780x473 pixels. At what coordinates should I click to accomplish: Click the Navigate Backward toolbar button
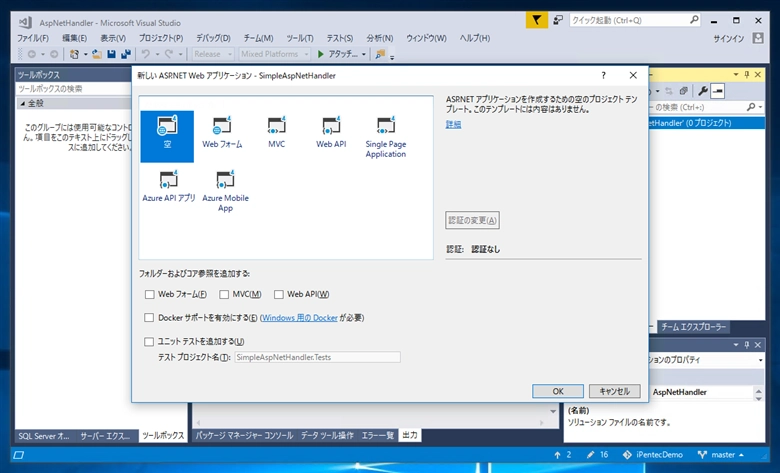pyautogui.click(x=32, y=54)
